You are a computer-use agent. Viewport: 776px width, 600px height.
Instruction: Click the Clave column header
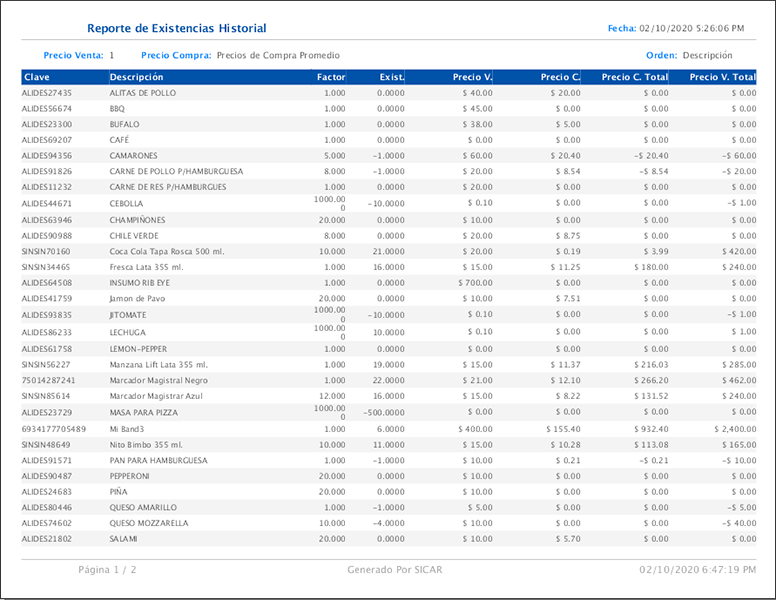click(36, 77)
